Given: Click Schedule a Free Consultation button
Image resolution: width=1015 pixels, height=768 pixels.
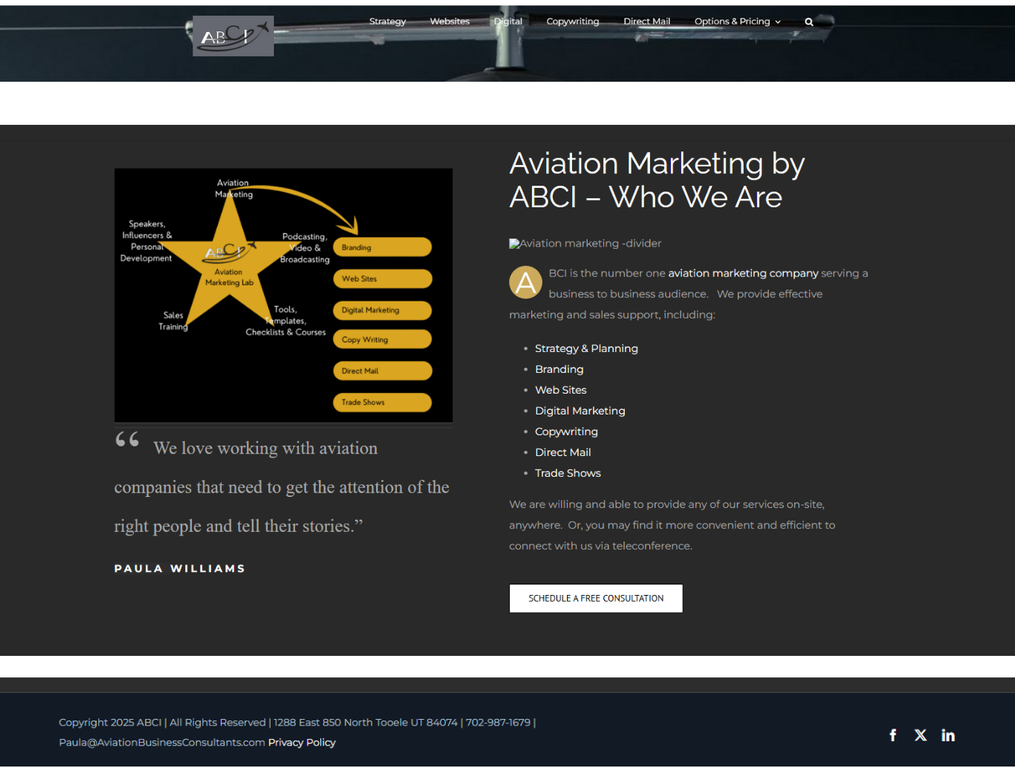Looking at the screenshot, I should click(x=596, y=598).
